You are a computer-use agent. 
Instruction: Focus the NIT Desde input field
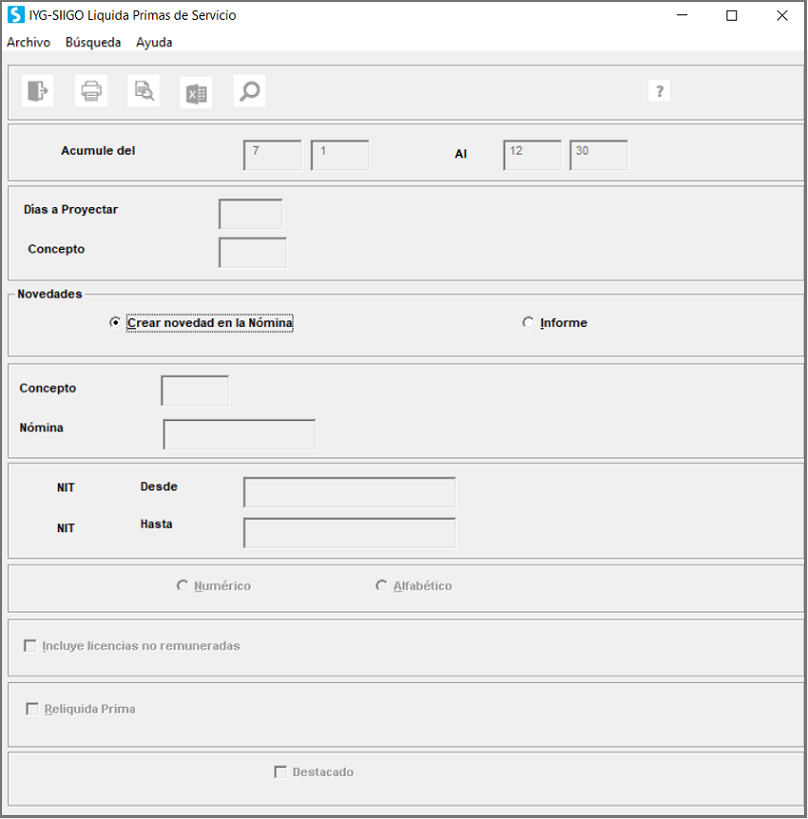point(349,492)
